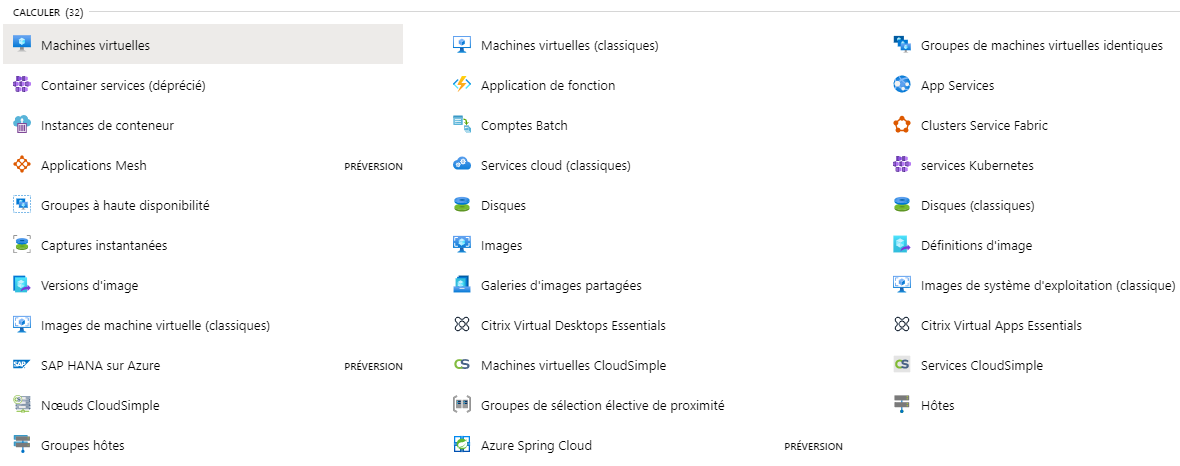Click the SAP HANA sur Azure logo
Screen dimensions: 1180x466
point(22,365)
